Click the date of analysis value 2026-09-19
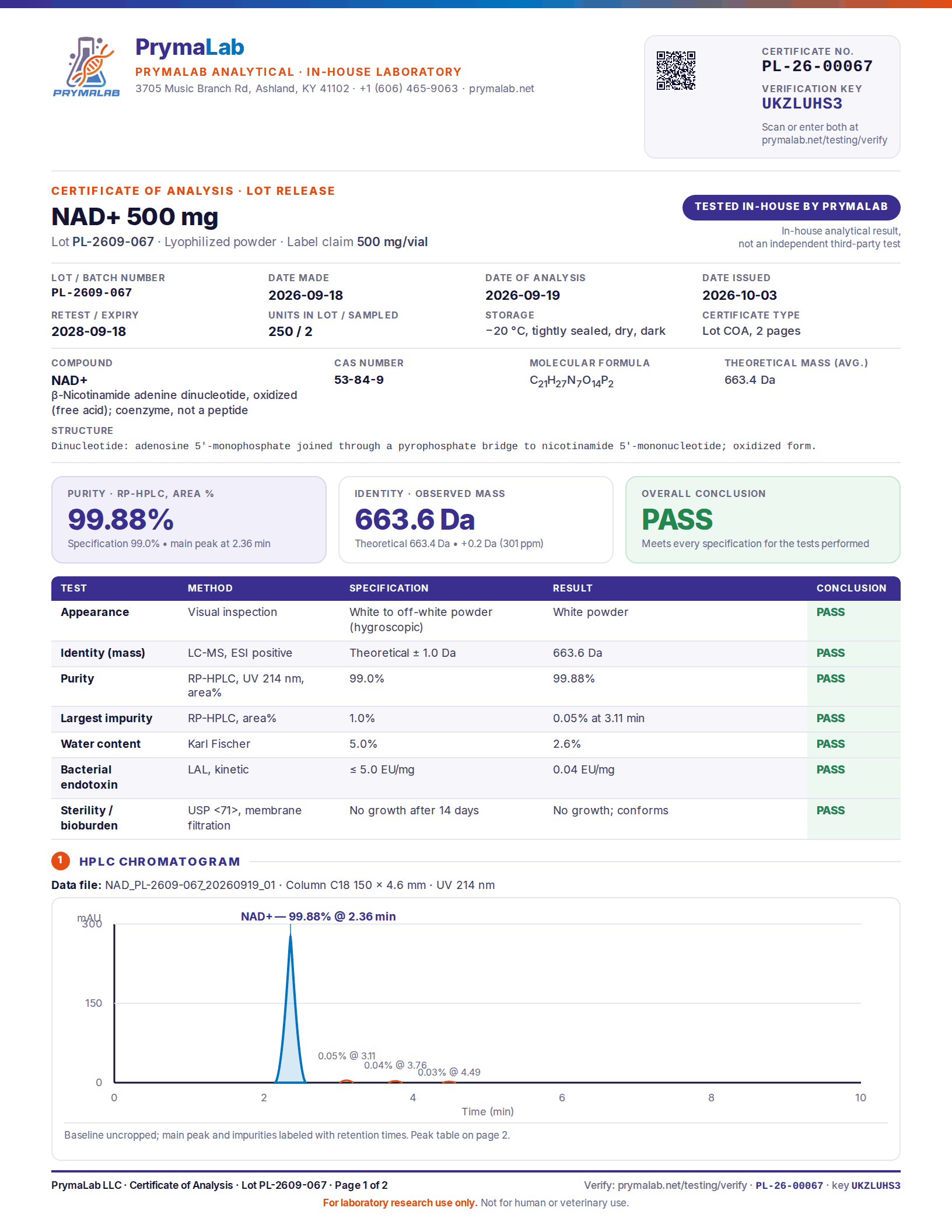952x1232 pixels. (x=522, y=295)
